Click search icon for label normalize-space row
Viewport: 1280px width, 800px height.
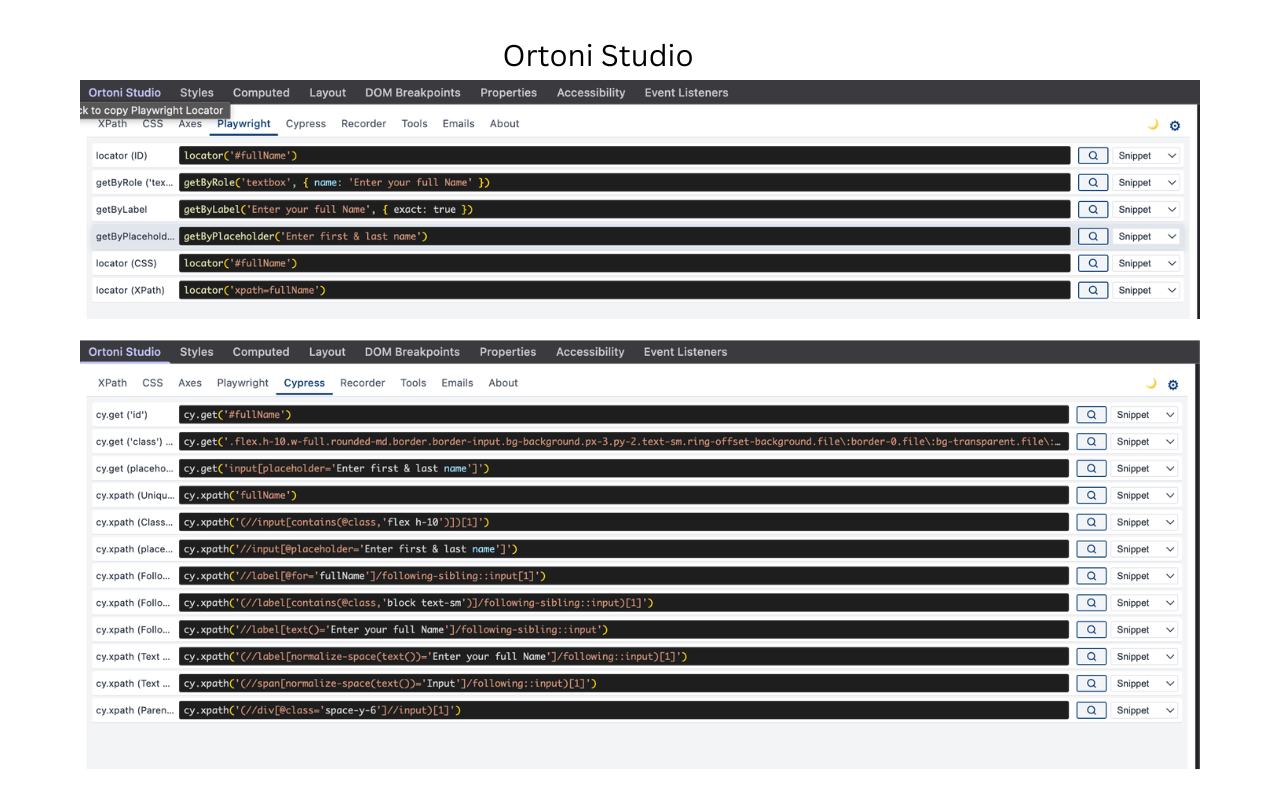[1091, 658]
